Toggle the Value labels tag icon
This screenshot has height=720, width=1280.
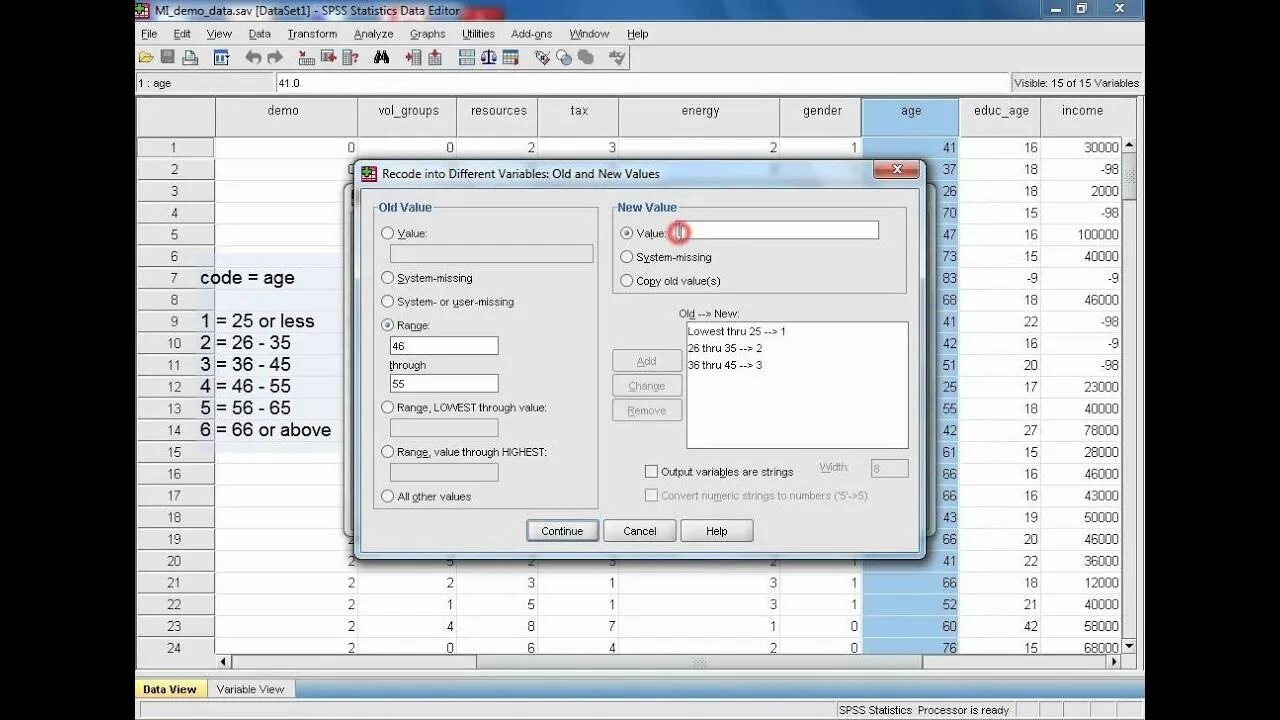(x=542, y=57)
